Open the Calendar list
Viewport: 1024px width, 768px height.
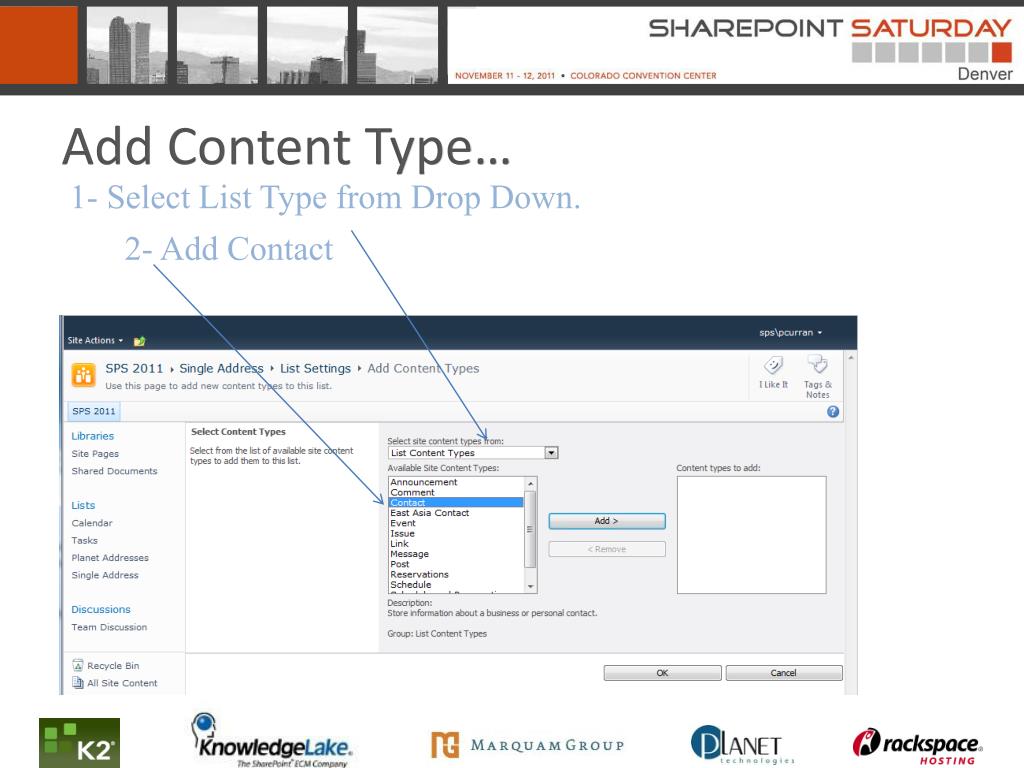tap(92, 523)
